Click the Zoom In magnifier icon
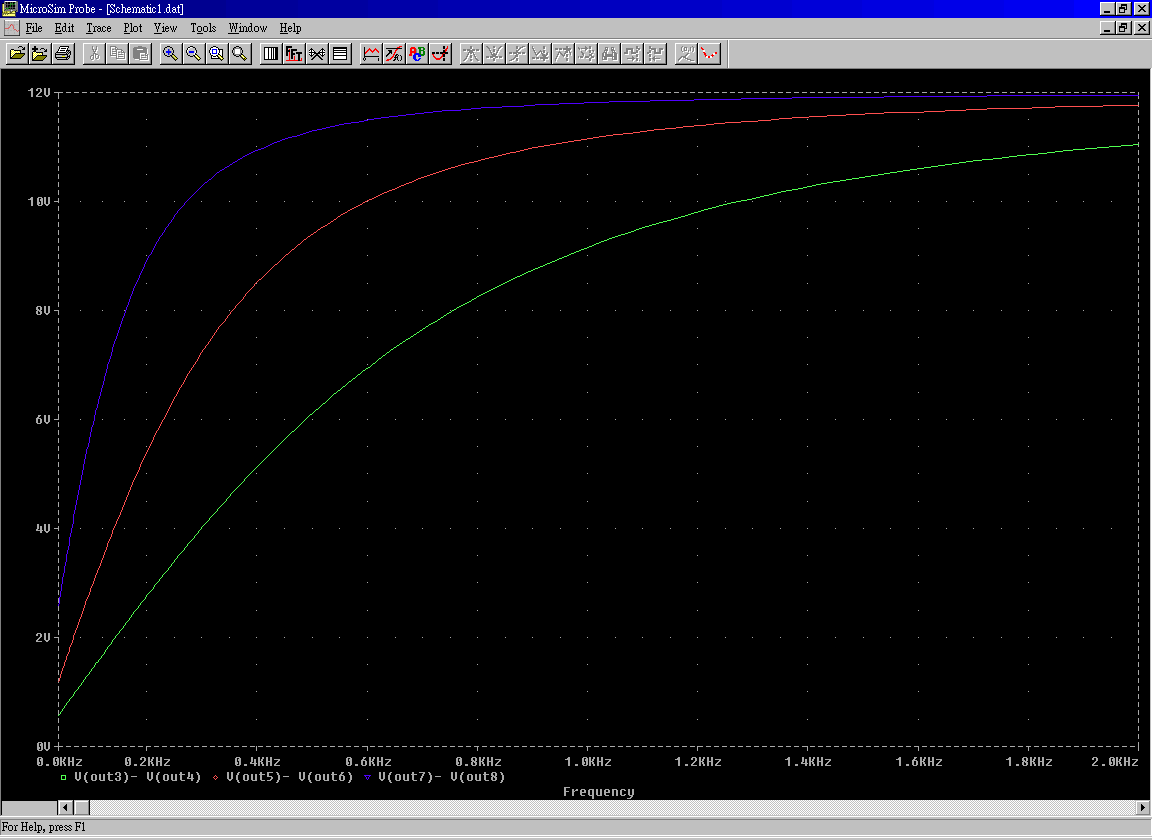 tap(170, 54)
